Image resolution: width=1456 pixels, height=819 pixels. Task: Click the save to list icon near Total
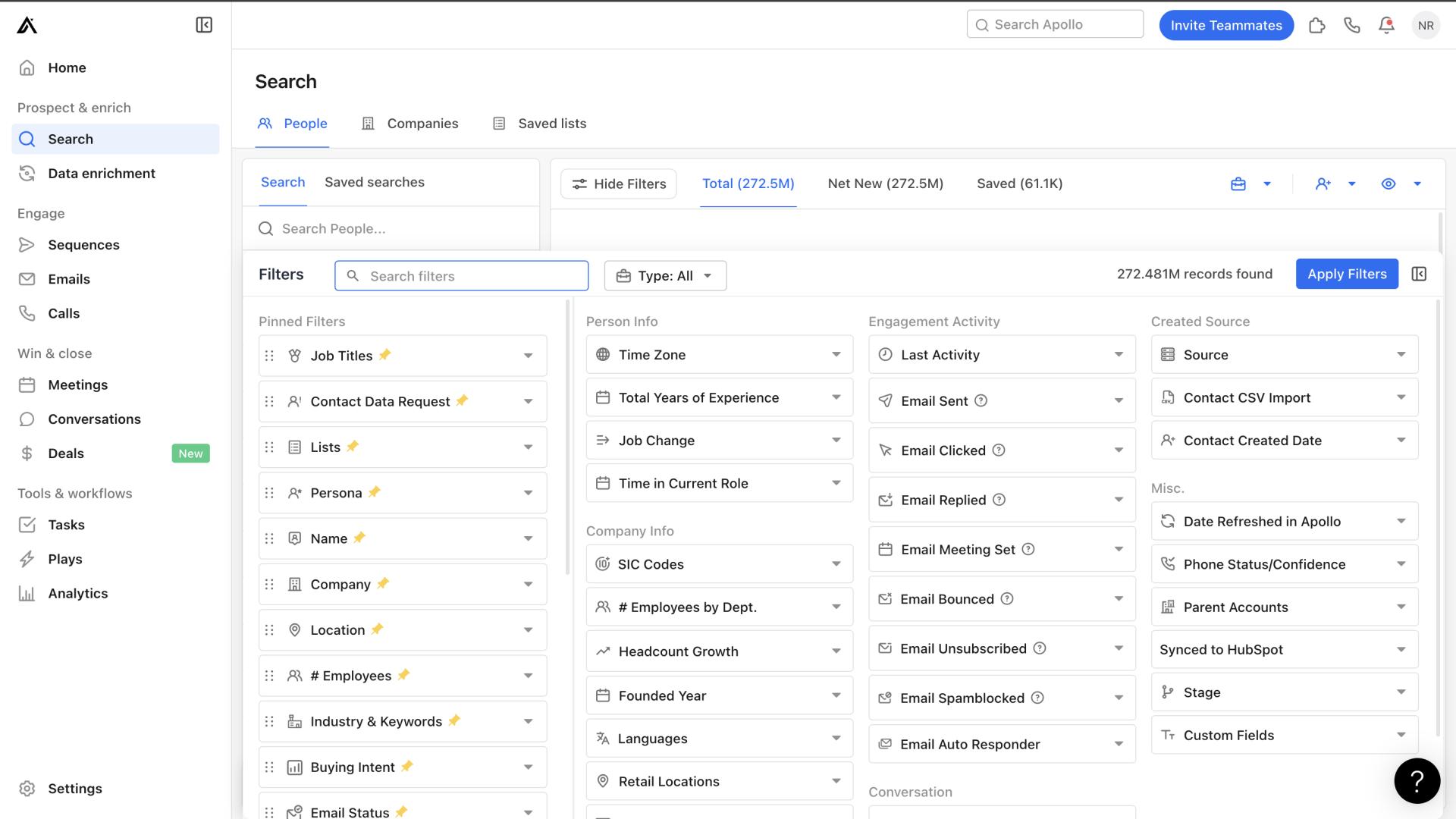point(1238,183)
